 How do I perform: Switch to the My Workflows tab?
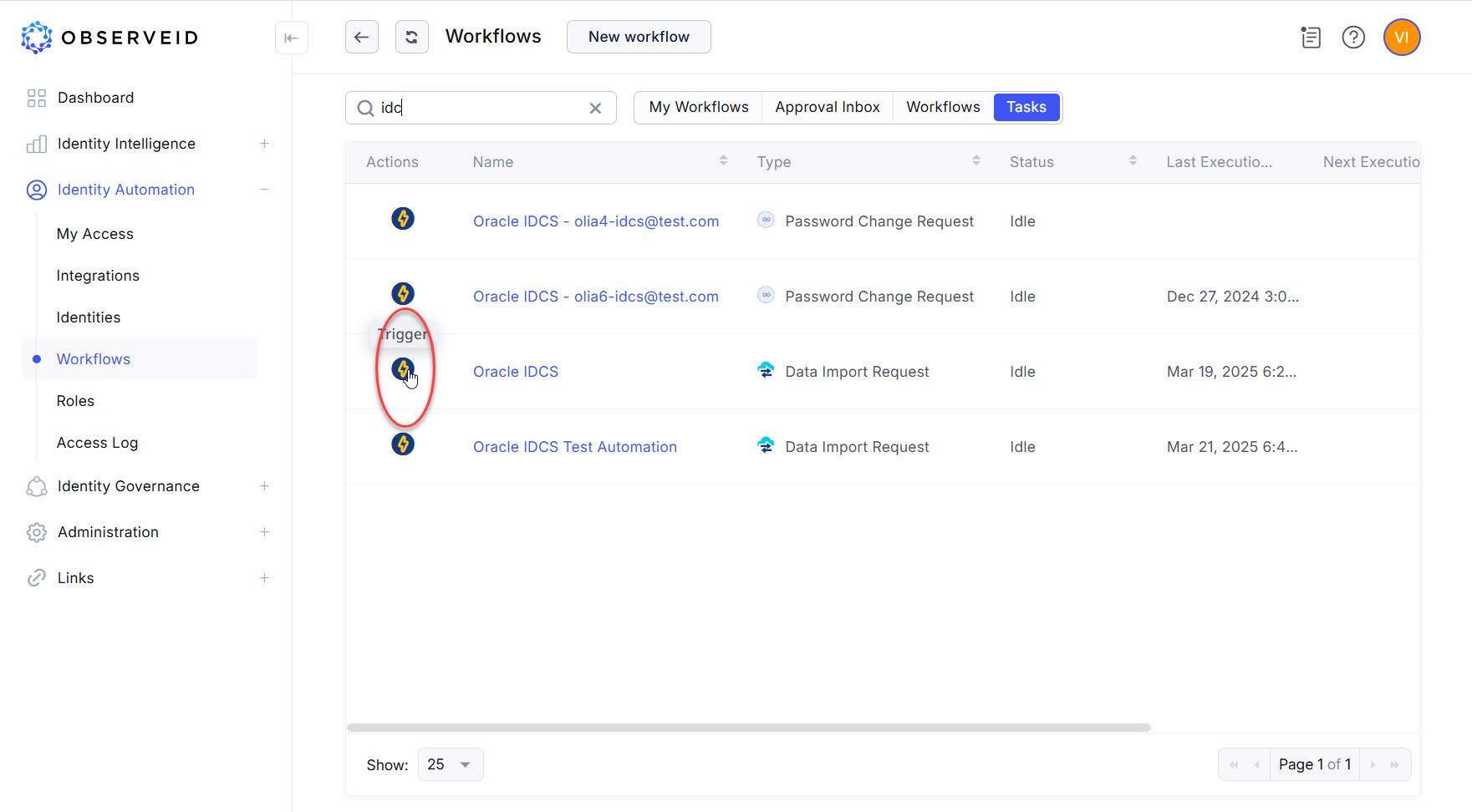699,107
